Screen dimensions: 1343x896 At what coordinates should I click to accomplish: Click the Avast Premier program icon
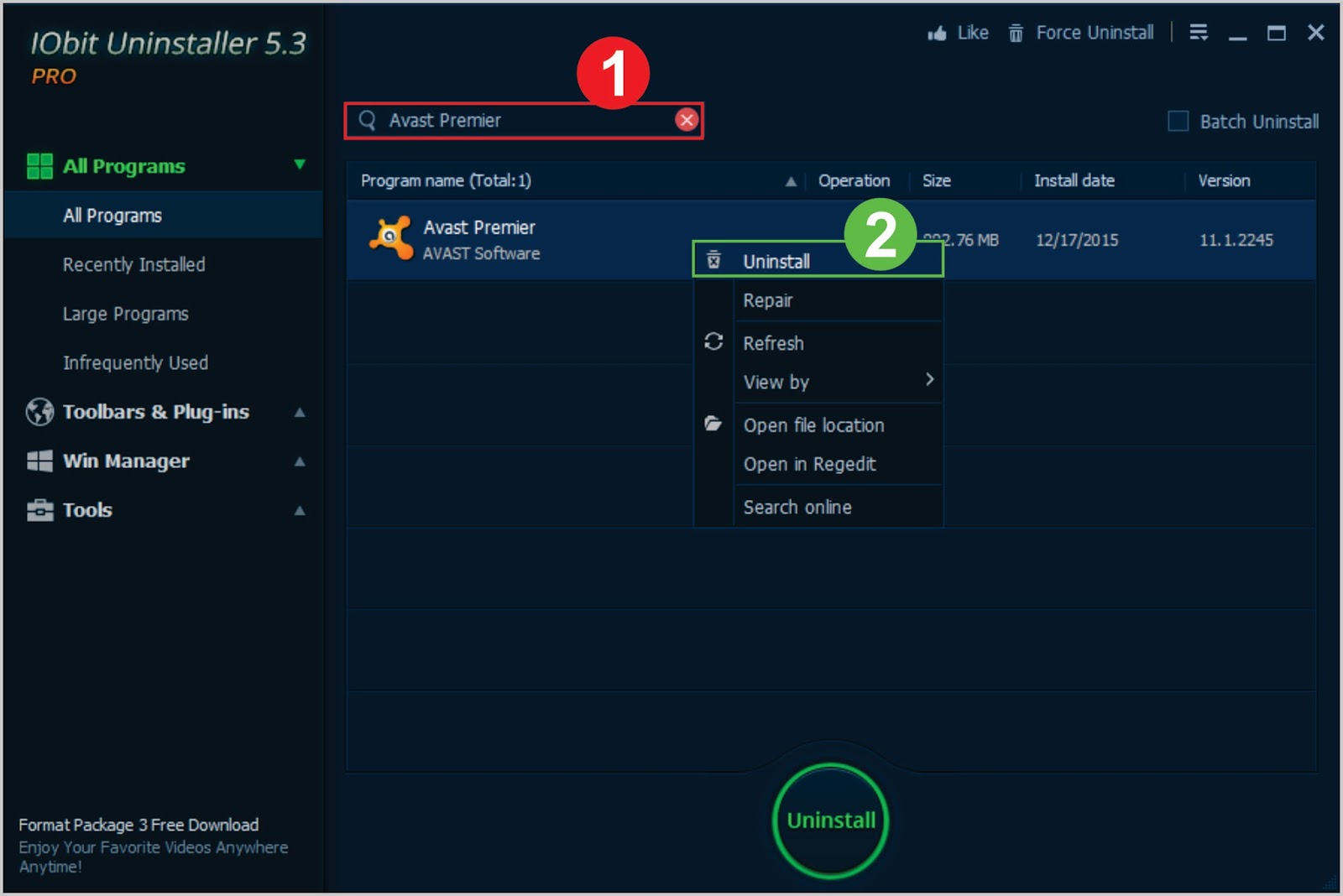(x=391, y=238)
